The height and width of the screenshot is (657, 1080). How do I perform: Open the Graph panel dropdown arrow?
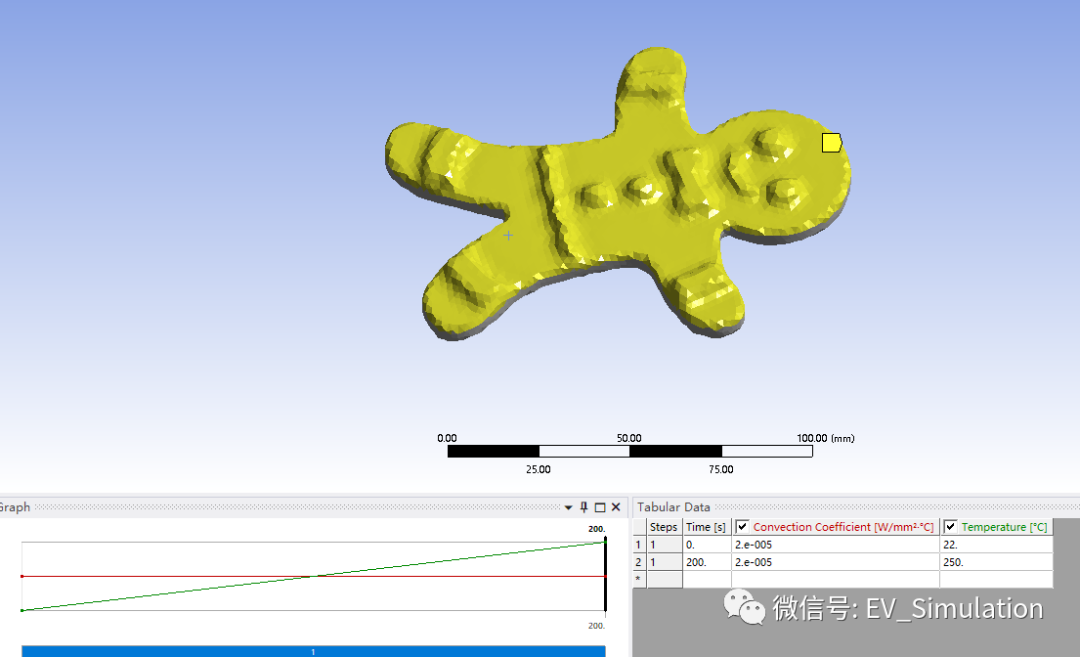click(568, 508)
